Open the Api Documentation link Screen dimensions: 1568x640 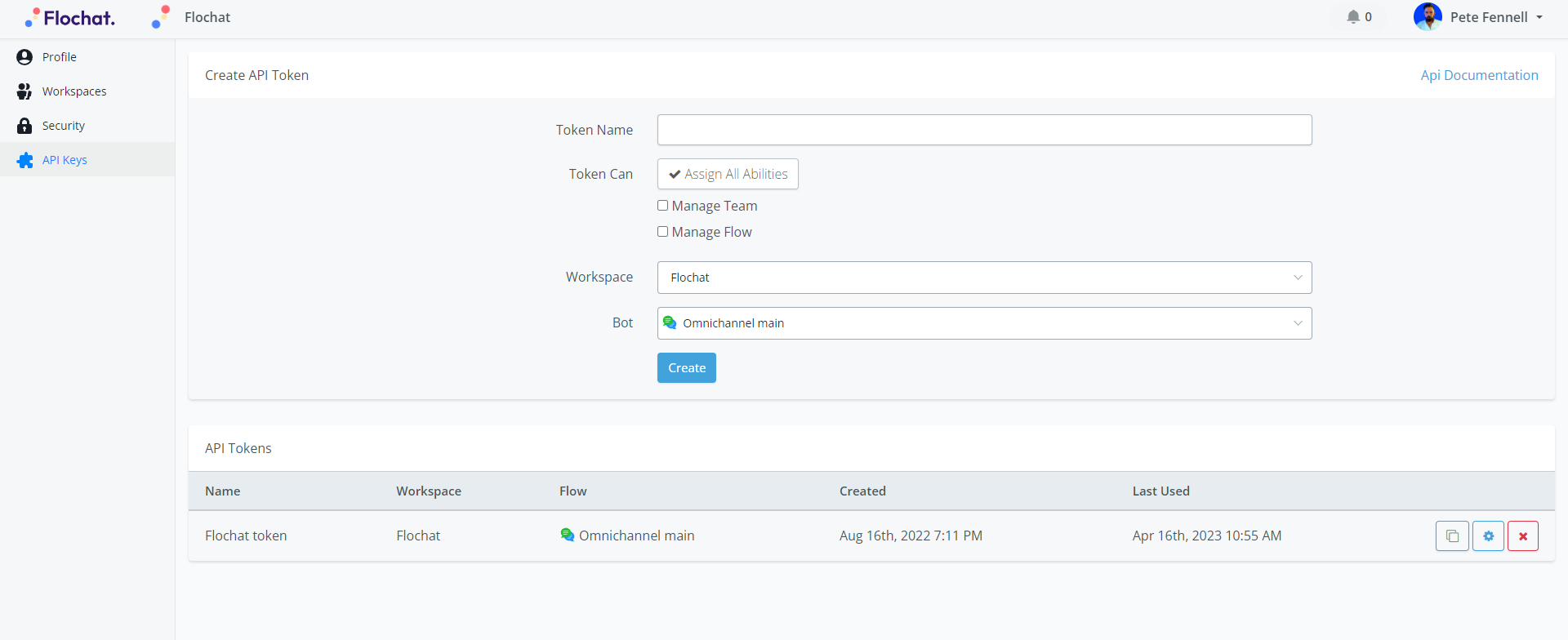pos(1479,75)
